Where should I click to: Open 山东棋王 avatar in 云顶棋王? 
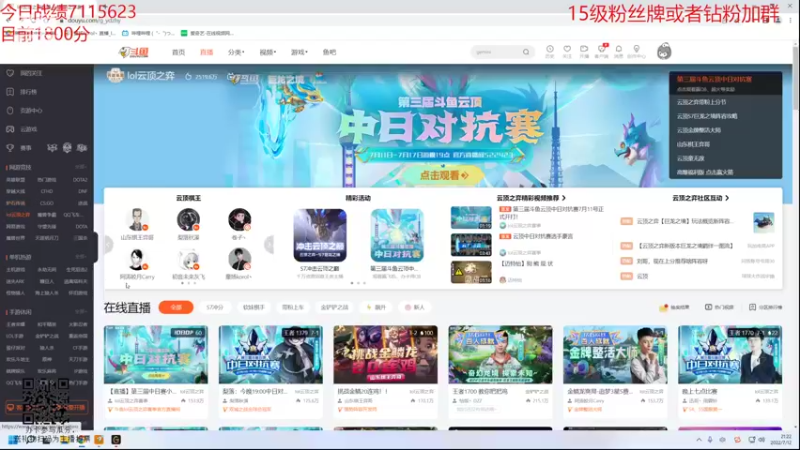coord(137,219)
